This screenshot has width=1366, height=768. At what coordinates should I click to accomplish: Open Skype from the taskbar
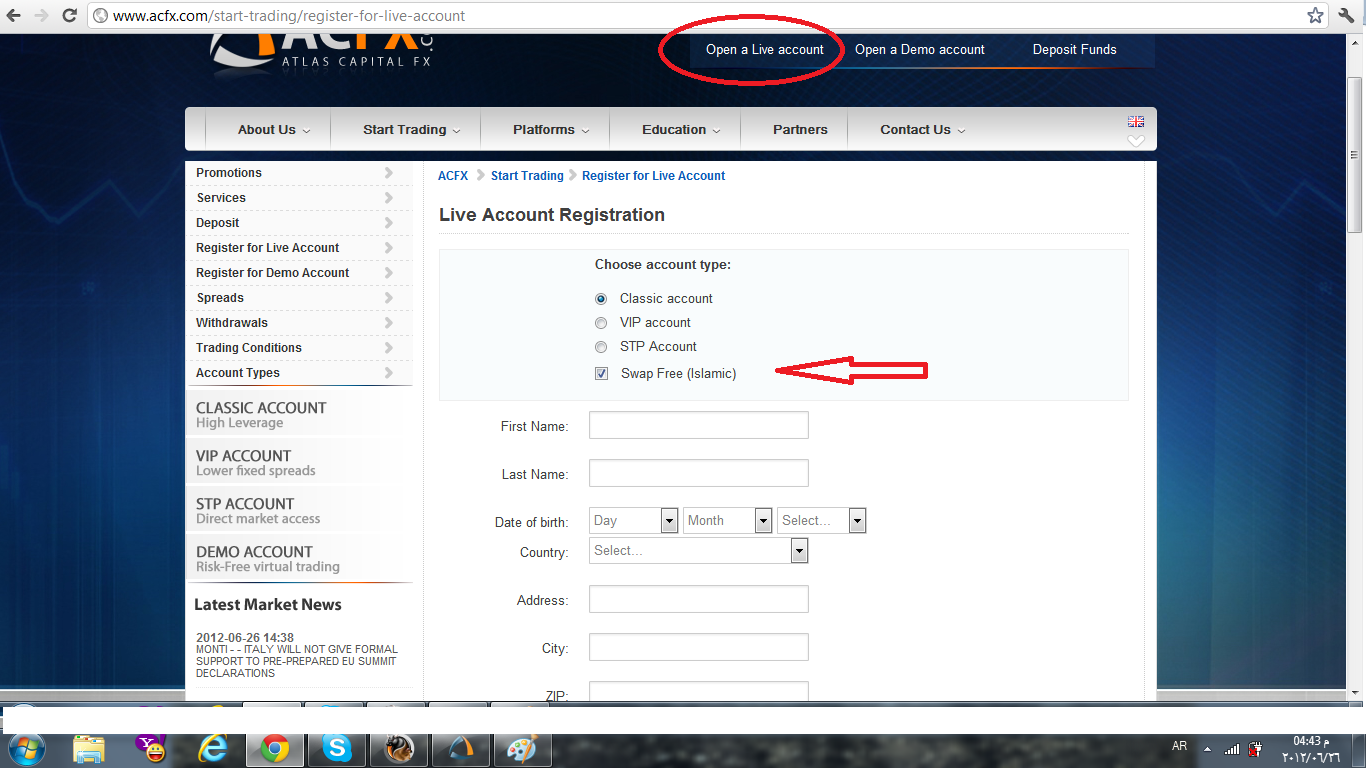tap(337, 748)
